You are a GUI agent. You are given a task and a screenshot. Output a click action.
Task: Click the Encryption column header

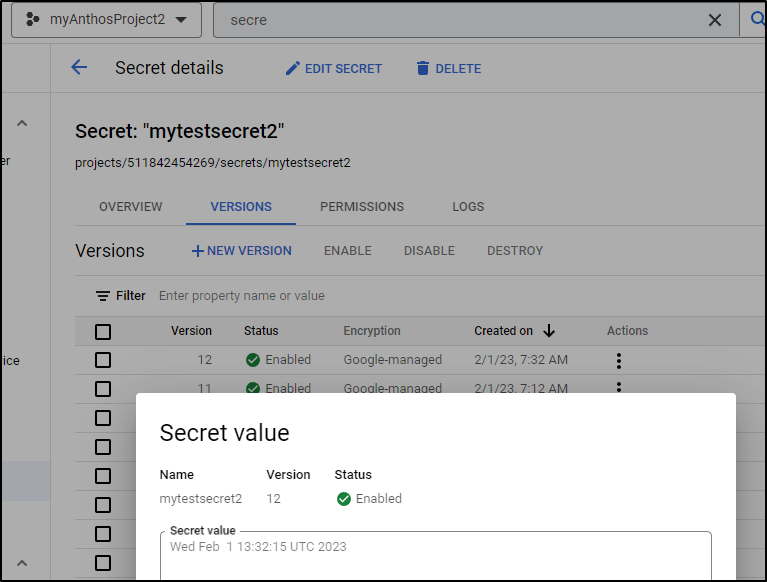372,331
